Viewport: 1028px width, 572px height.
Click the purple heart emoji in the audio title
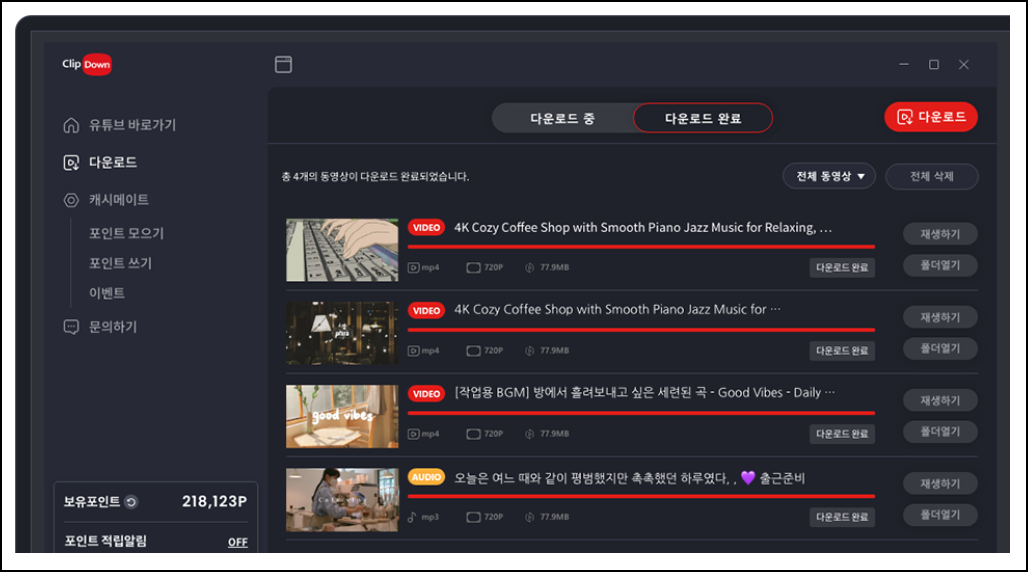click(x=748, y=478)
